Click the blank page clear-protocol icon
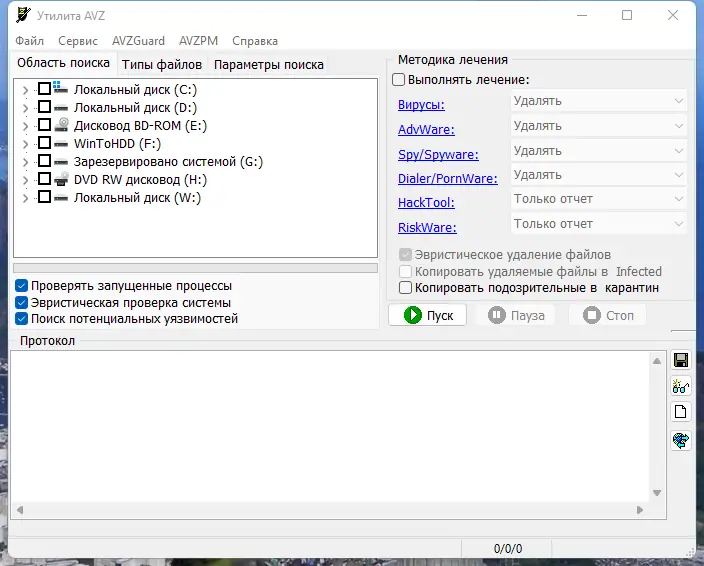 tap(681, 412)
